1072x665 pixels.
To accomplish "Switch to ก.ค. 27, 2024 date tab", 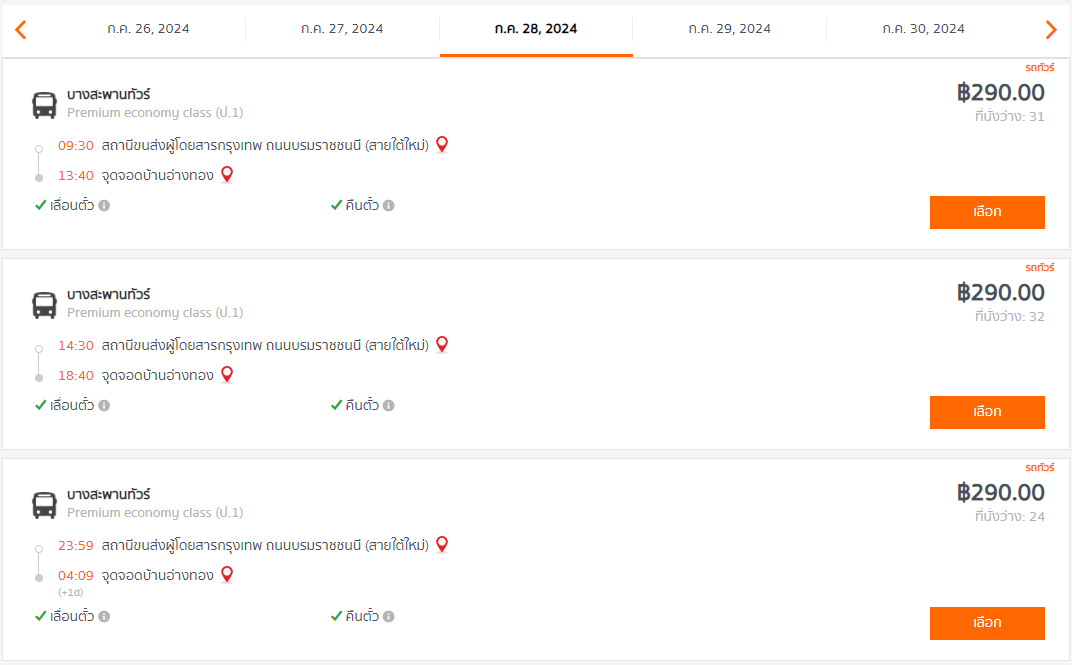I will 342,29.
